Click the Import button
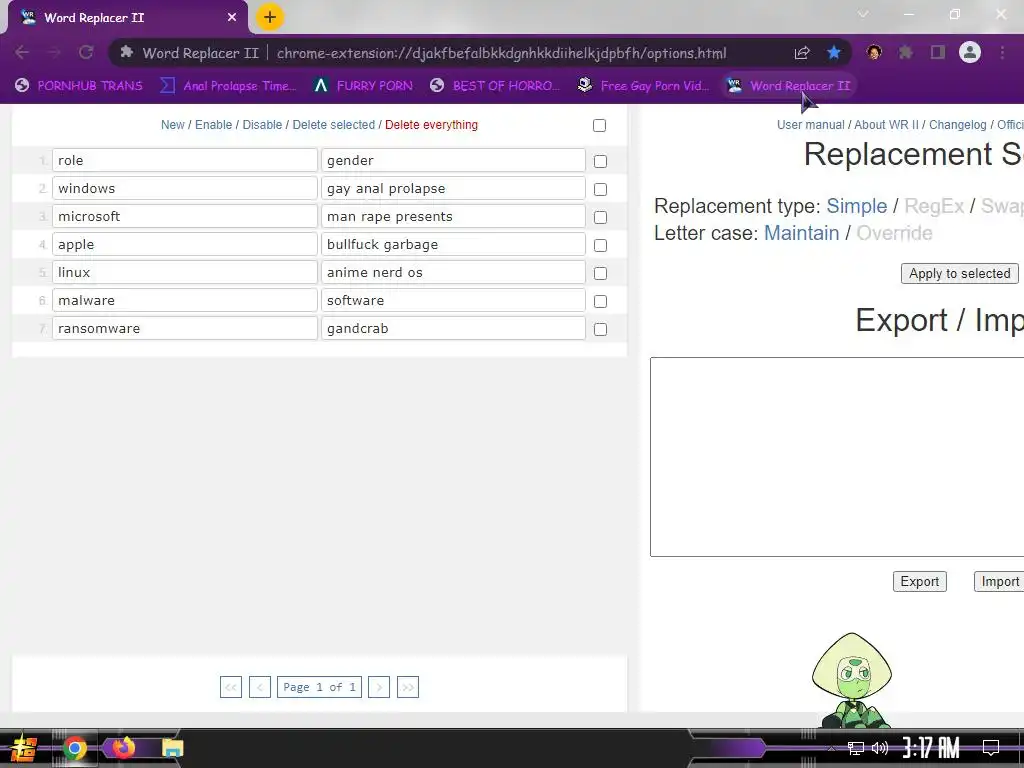This screenshot has width=1024, height=768. click(999, 581)
